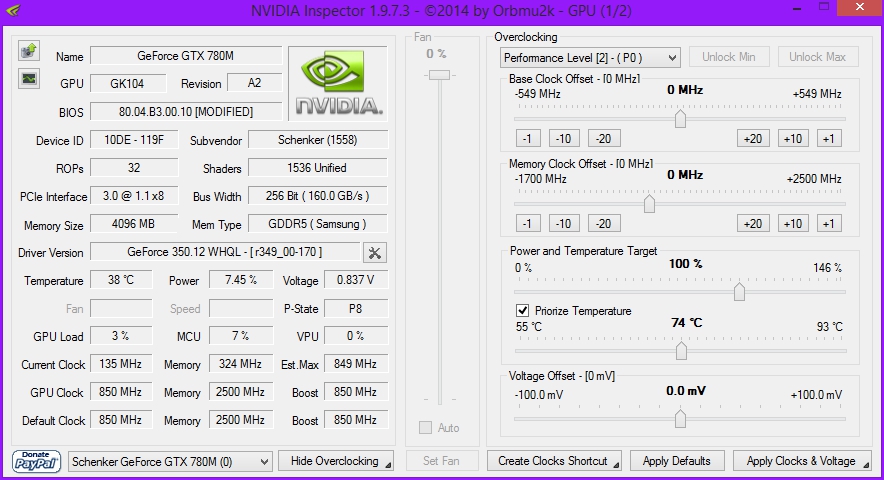Click Base Clock Offset -10 button
This screenshot has height=480, width=884.
pyautogui.click(x=564, y=139)
